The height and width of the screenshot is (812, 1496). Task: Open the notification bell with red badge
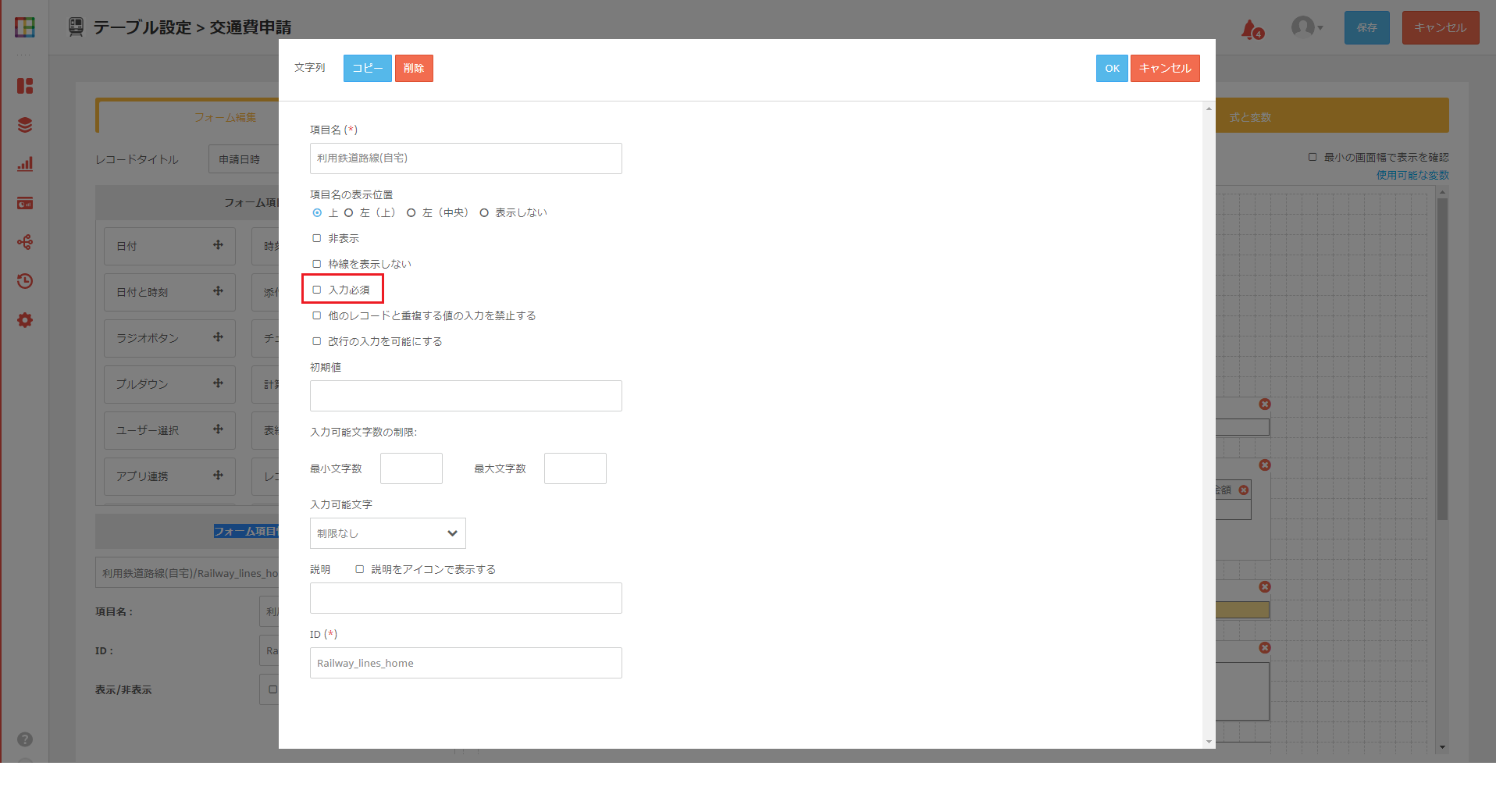[x=1252, y=29]
